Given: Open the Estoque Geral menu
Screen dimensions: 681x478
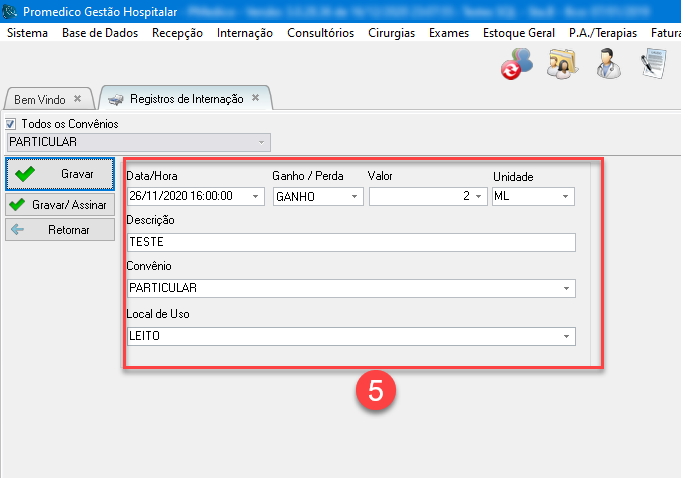Looking at the screenshot, I should tap(519, 33).
